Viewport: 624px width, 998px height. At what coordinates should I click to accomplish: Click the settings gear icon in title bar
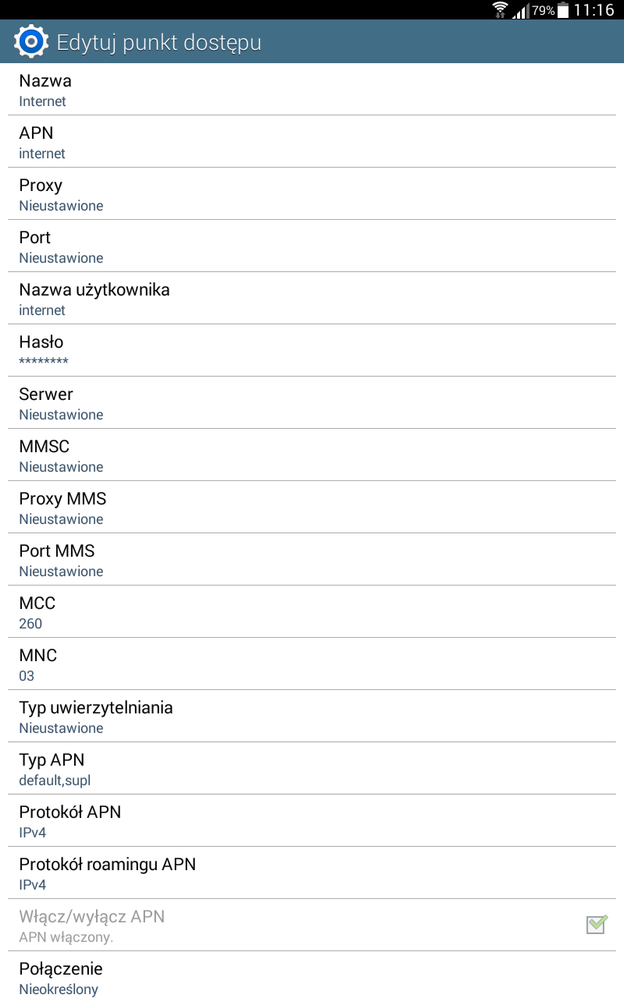pyautogui.click(x=30, y=41)
